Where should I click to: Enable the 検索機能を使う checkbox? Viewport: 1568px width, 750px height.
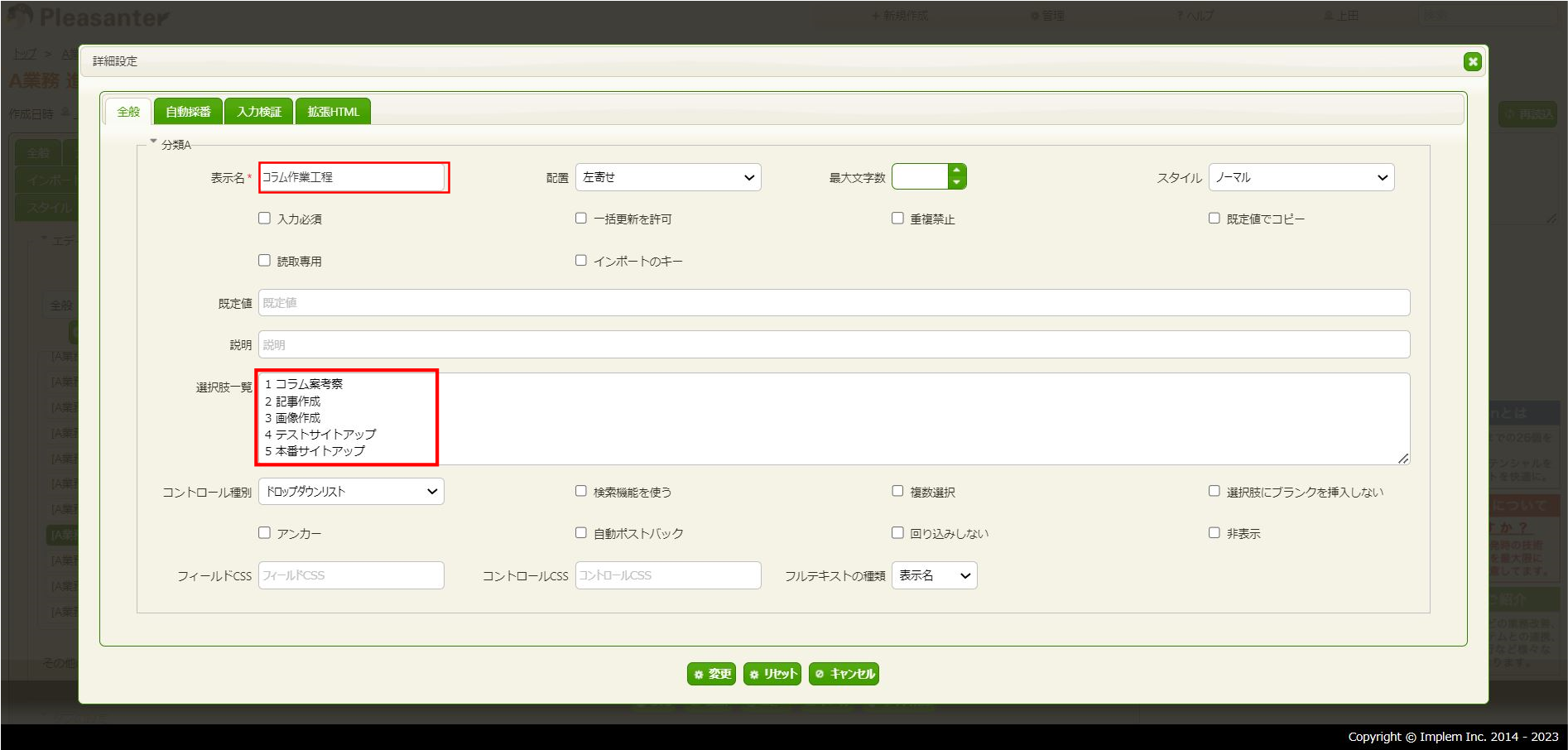(581, 491)
